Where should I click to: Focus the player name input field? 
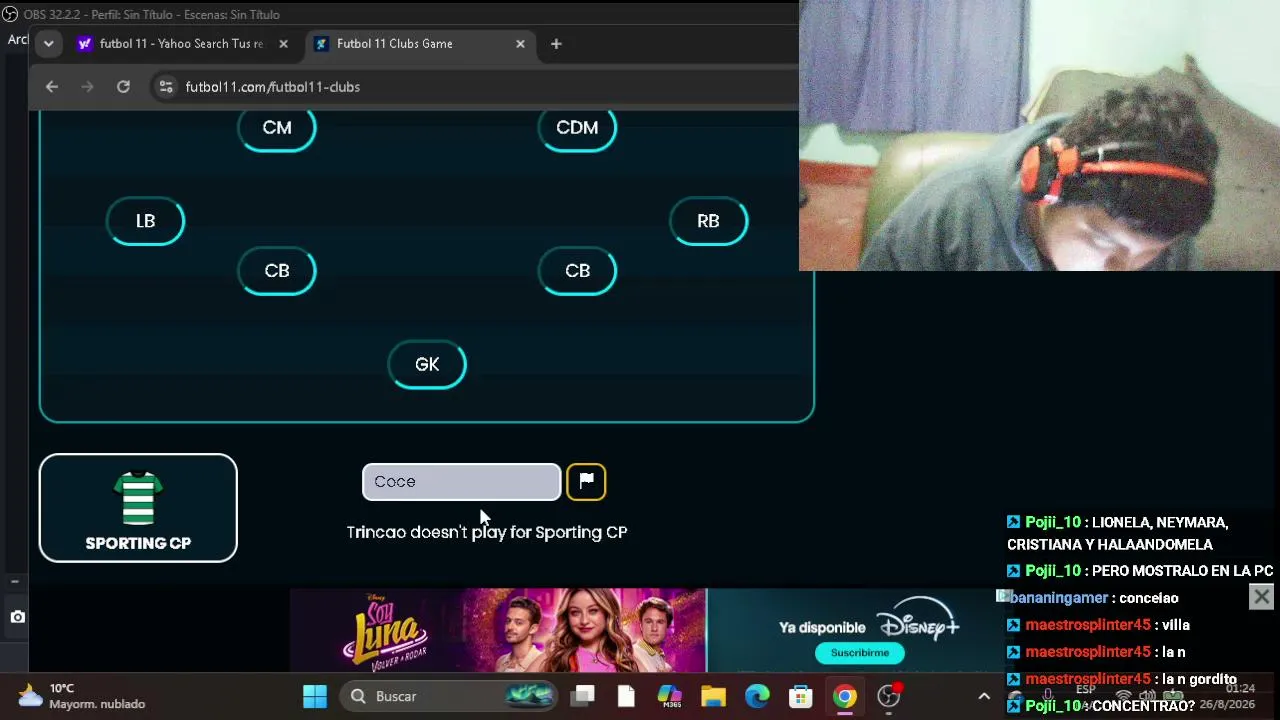pyautogui.click(x=461, y=482)
